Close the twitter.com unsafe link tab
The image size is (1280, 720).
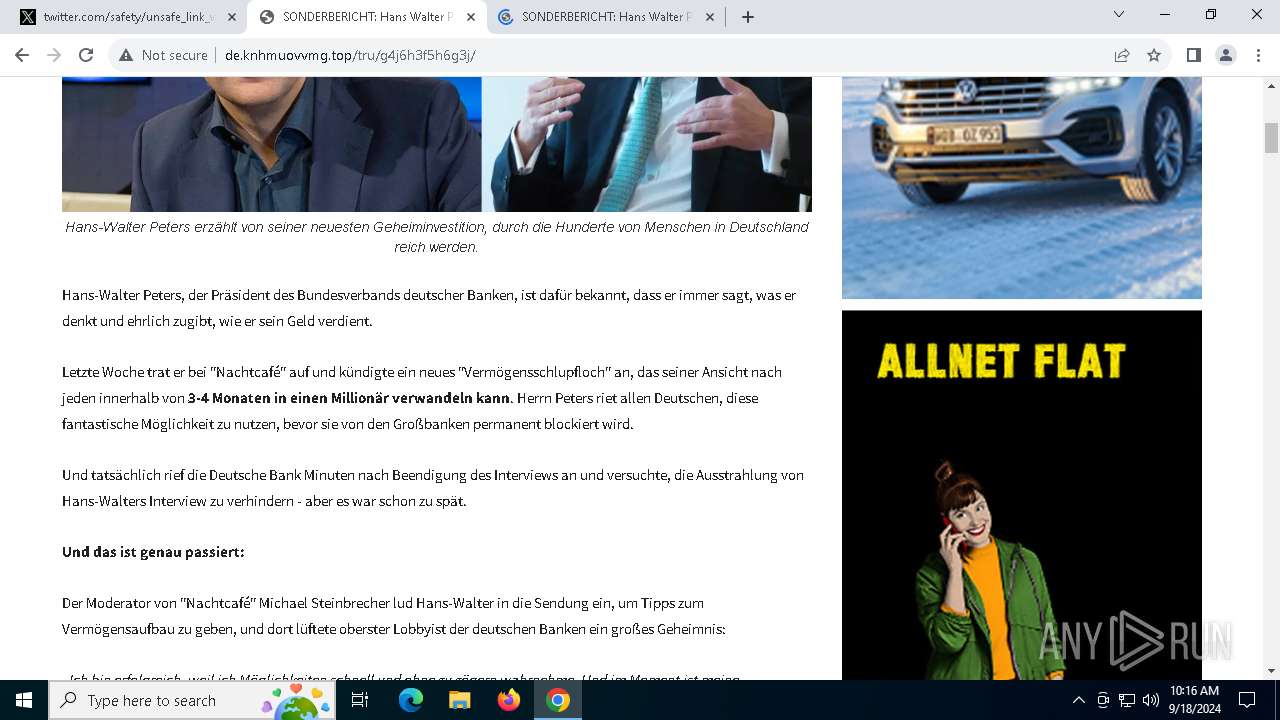232,17
